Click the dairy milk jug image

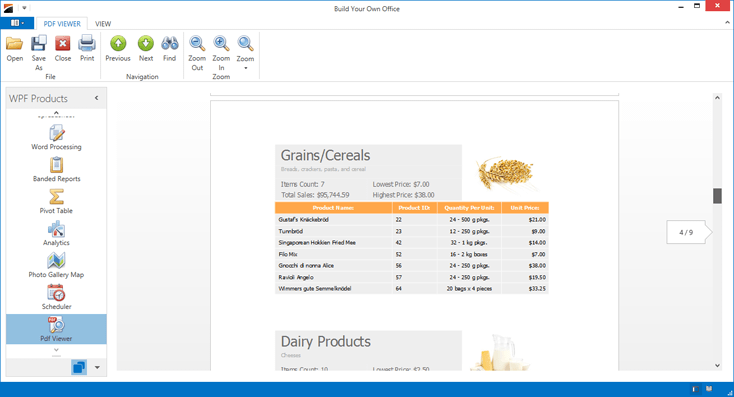coord(499,352)
